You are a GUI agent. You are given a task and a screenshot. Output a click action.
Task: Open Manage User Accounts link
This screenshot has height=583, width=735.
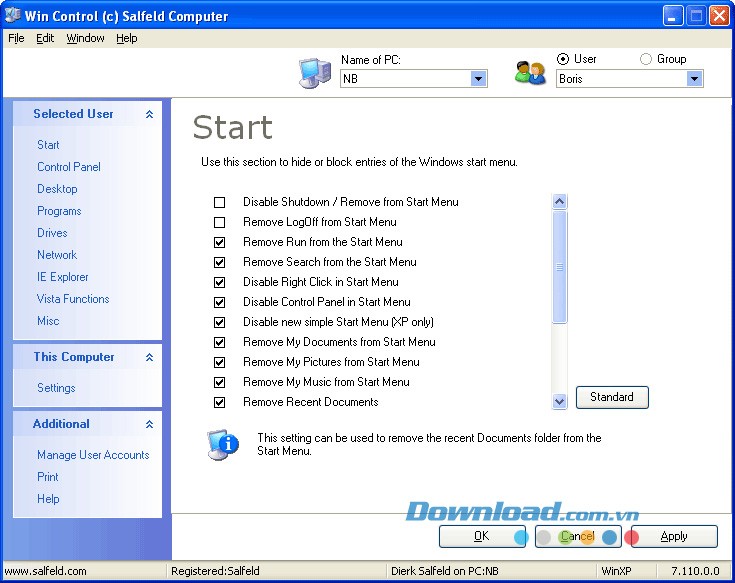coord(93,455)
